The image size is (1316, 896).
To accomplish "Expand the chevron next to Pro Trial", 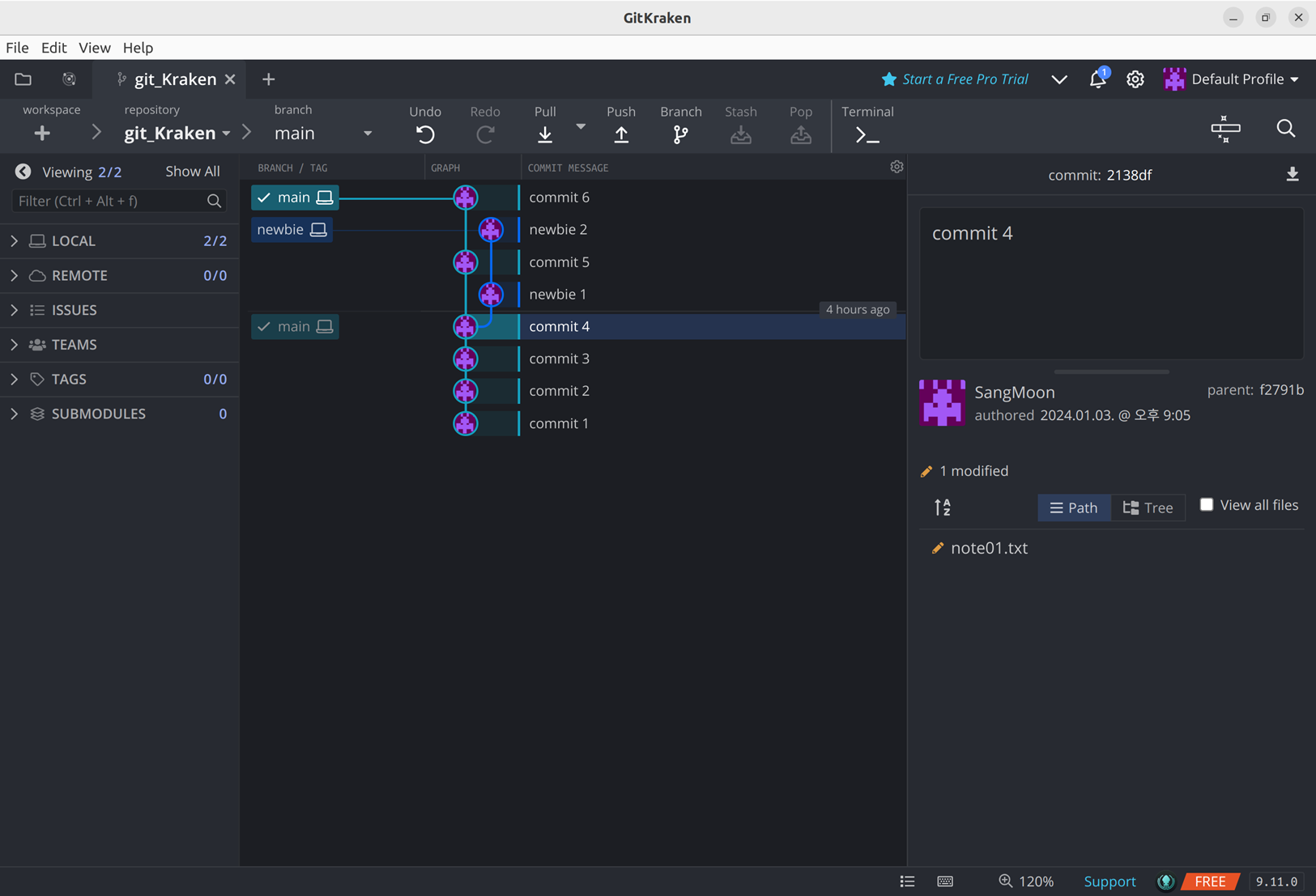I will pos(1059,79).
